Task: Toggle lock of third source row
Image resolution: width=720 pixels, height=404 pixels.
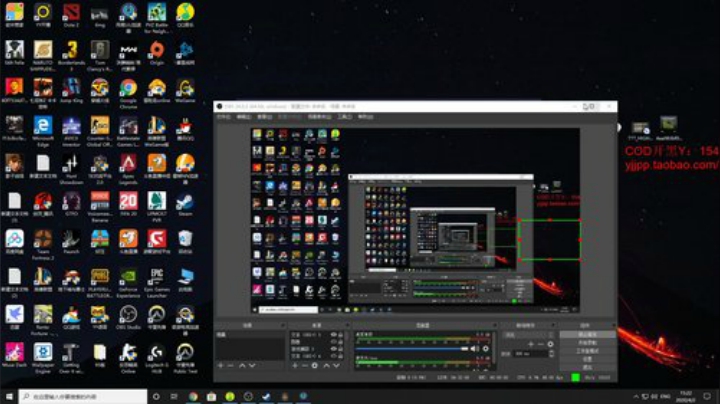Action: tap(341, 349)
